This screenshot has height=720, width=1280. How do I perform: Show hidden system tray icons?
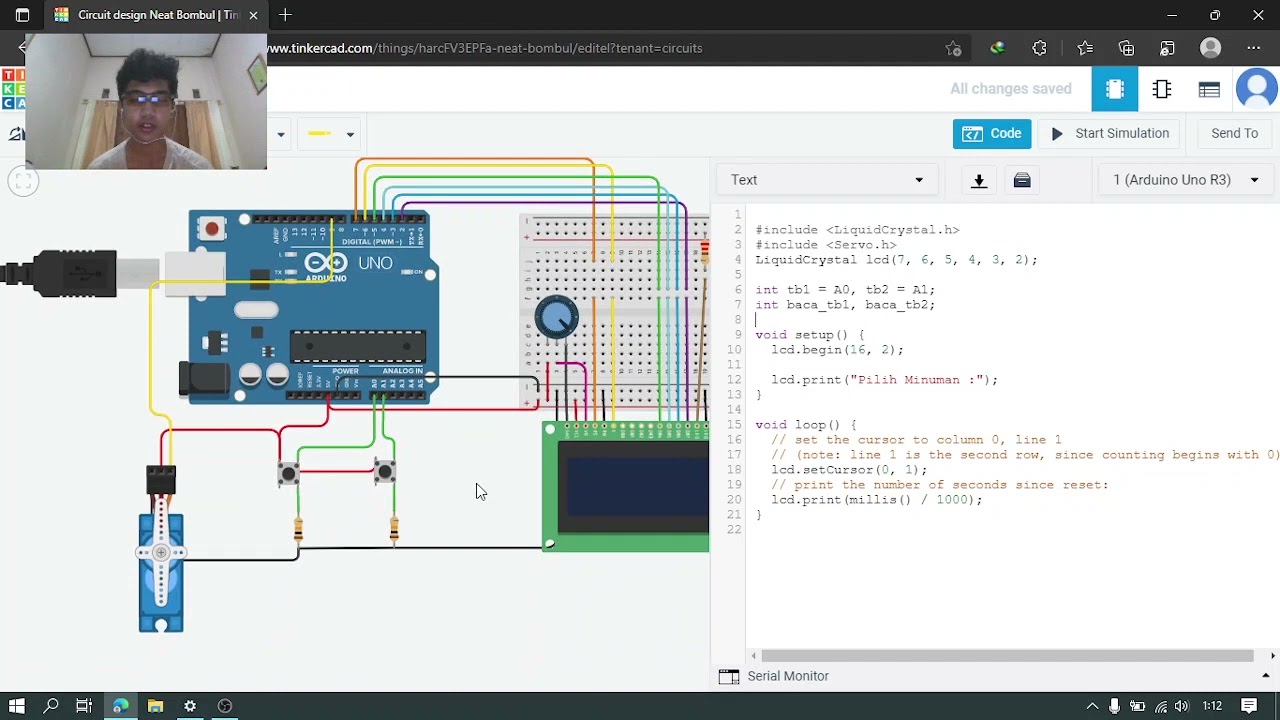tap(1092, 706)
